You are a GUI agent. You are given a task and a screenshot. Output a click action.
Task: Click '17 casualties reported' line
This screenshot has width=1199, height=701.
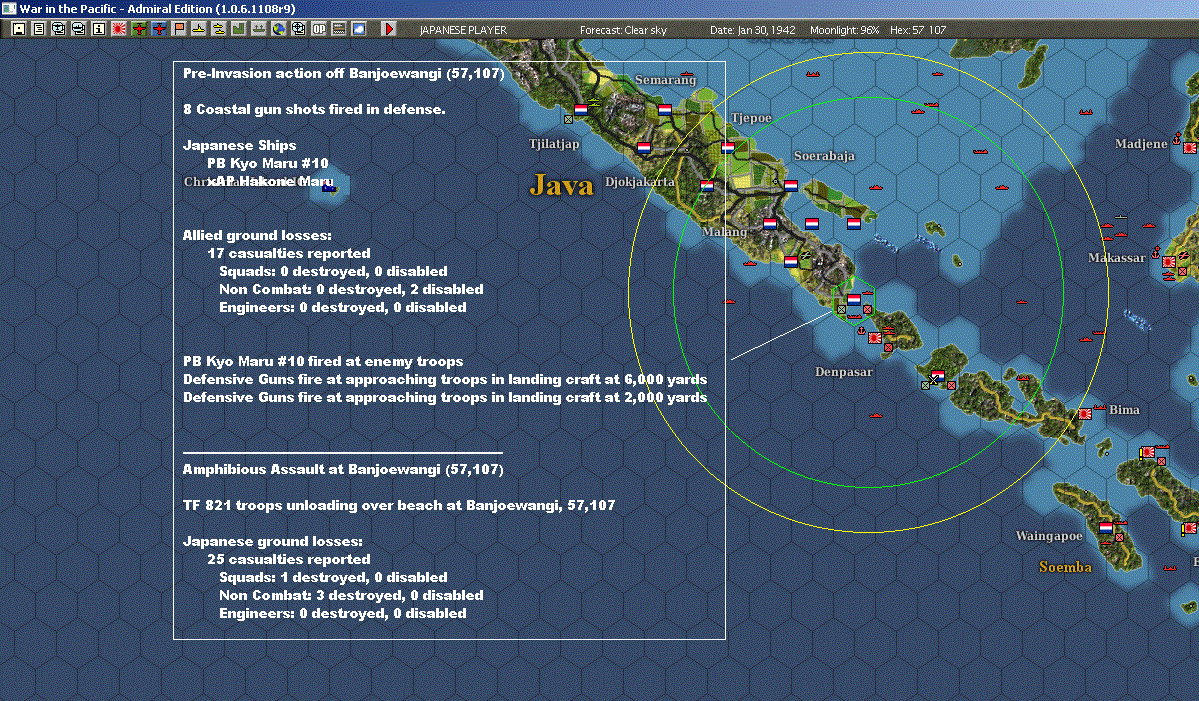point(289,253)
